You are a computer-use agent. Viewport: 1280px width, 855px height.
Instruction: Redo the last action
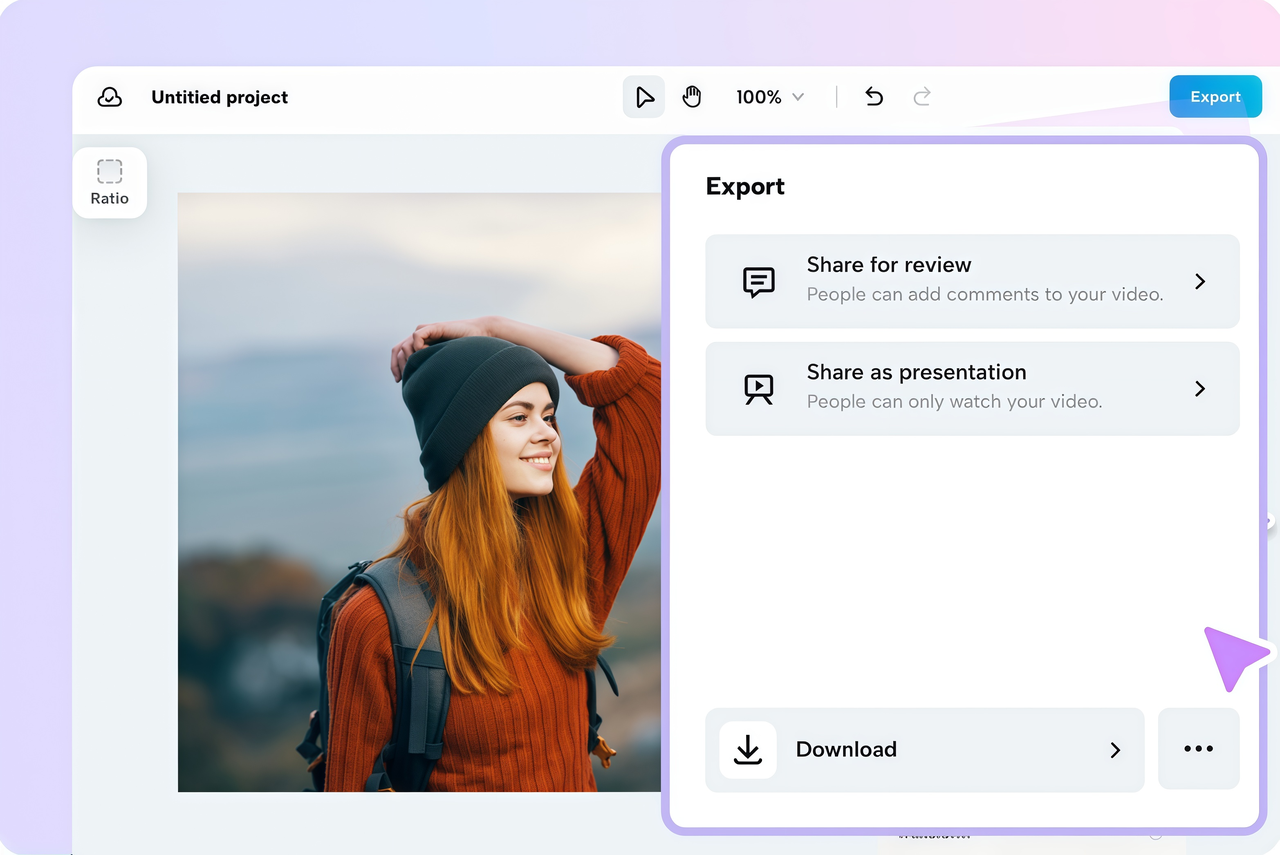click(921, 96)
